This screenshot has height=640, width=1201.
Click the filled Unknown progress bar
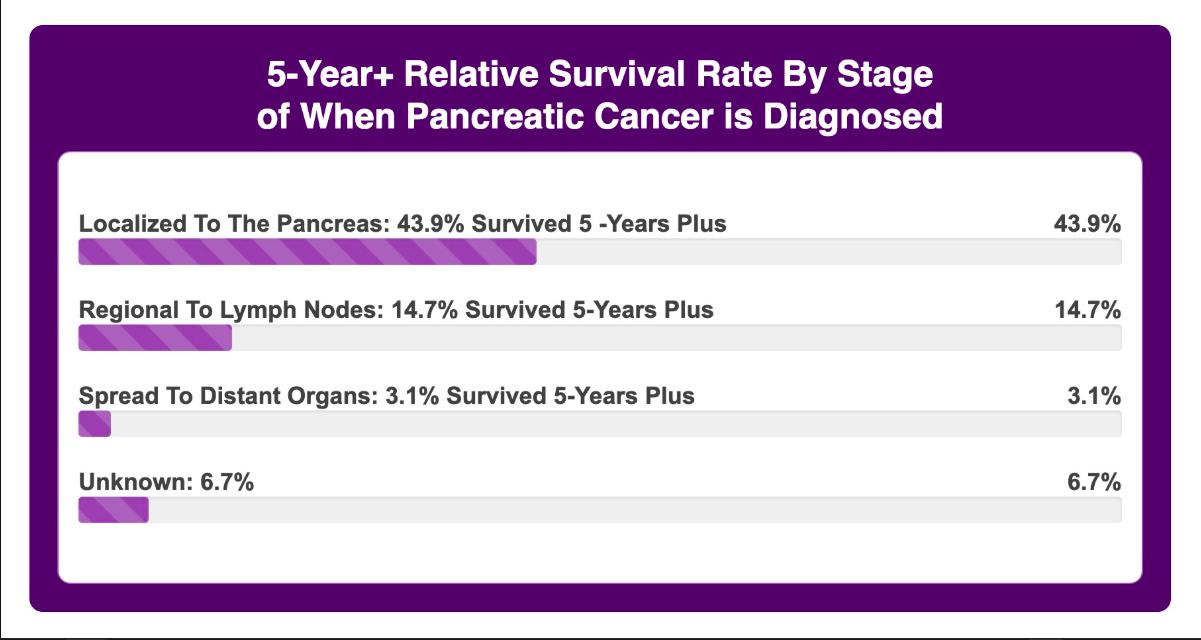click(113, 510)
